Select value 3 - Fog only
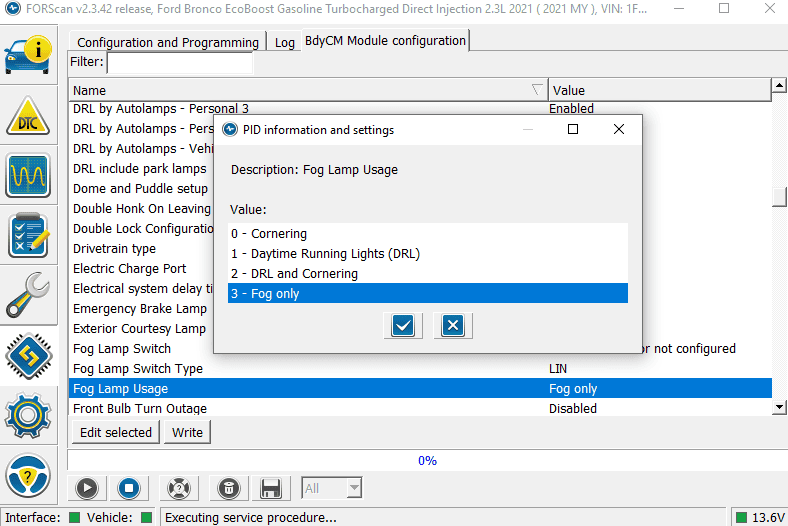 point(428,293)
